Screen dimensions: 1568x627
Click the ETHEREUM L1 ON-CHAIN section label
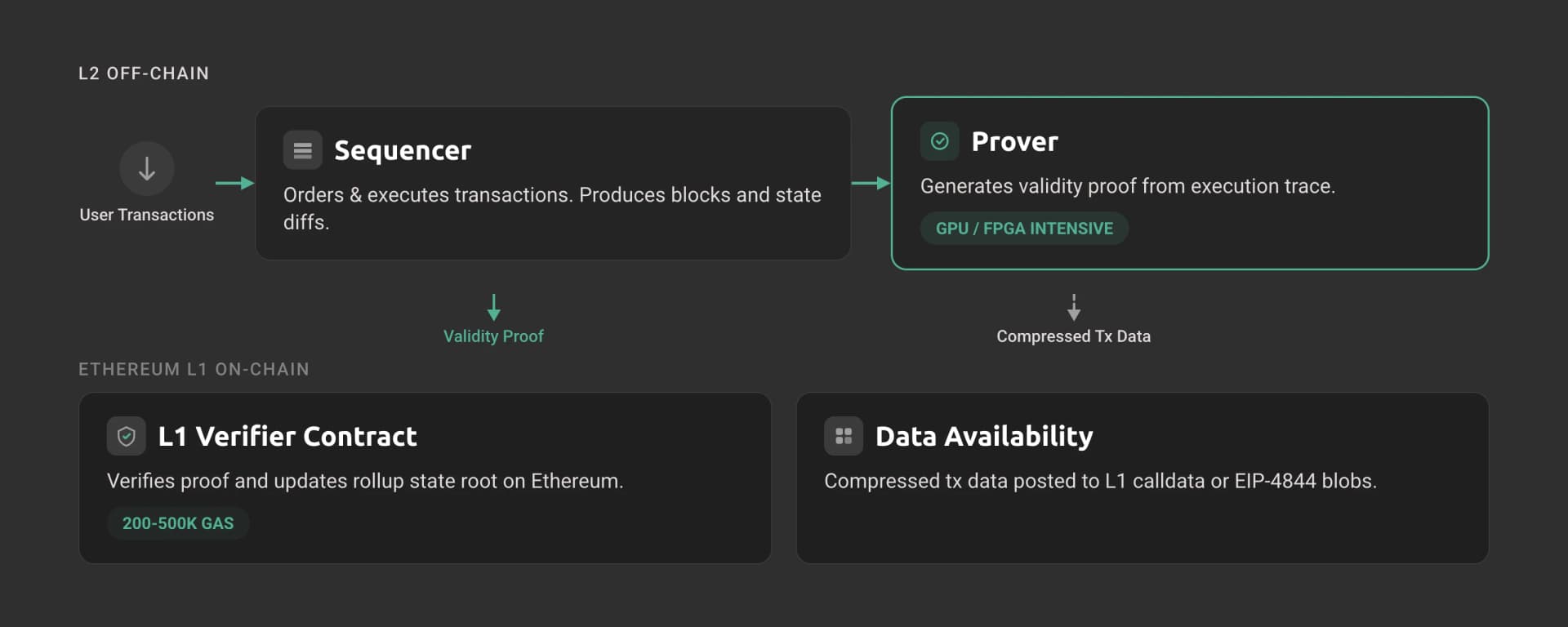pyautogui.click(x=194, y=369)
